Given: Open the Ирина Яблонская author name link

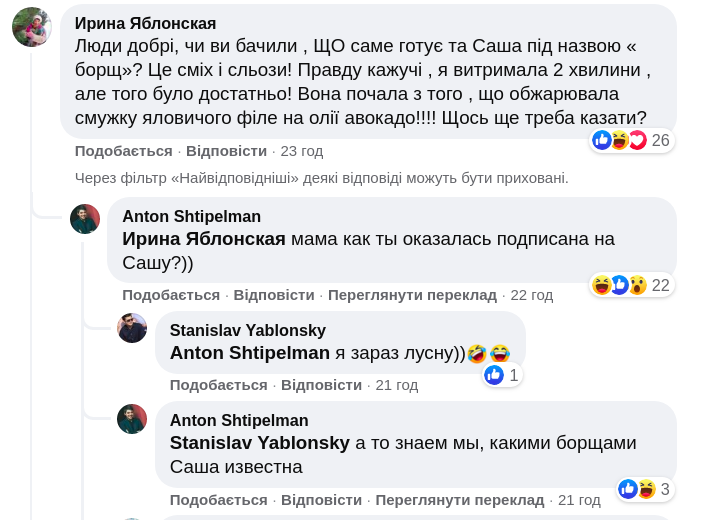Looking at the screenshot, I should 145,23.
